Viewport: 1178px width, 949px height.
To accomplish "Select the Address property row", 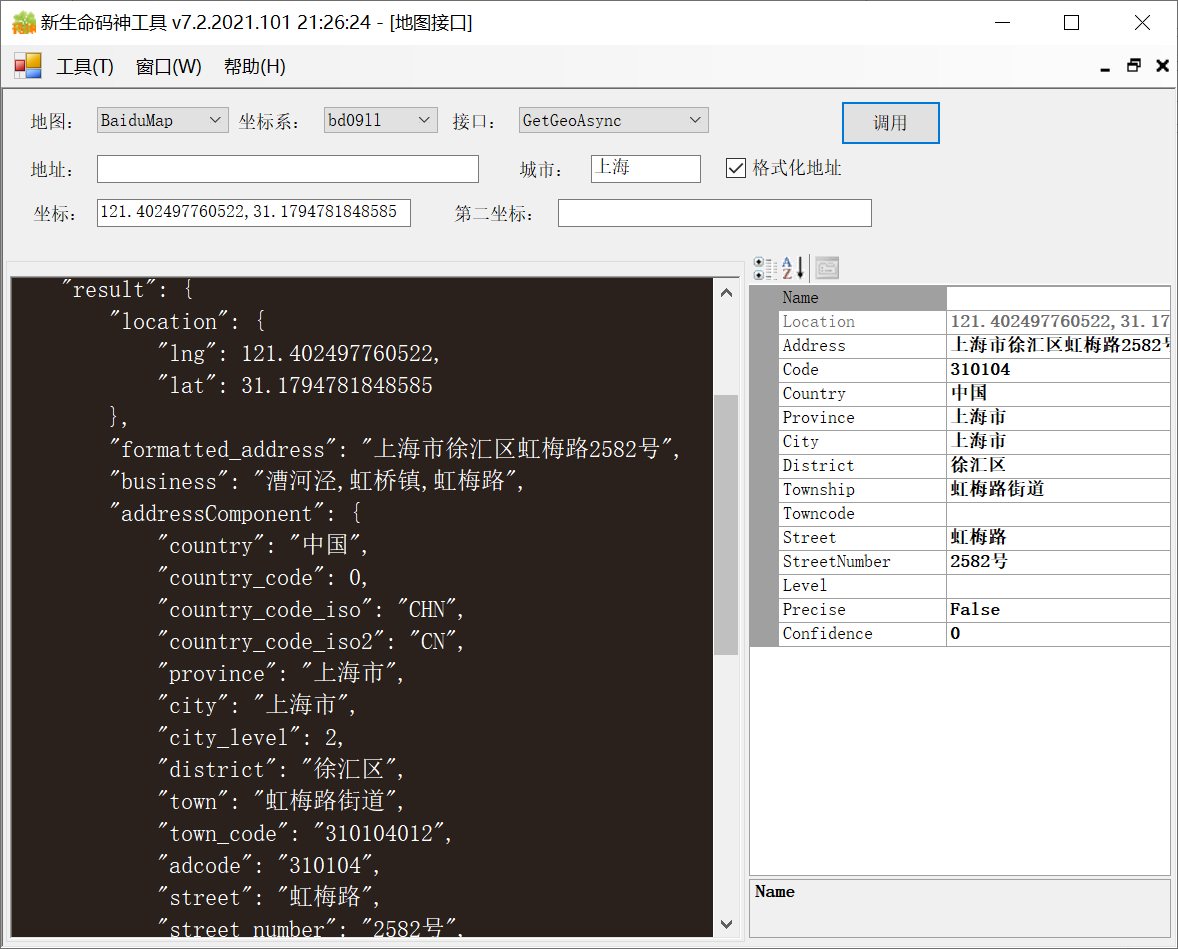I will click(974, 346).
